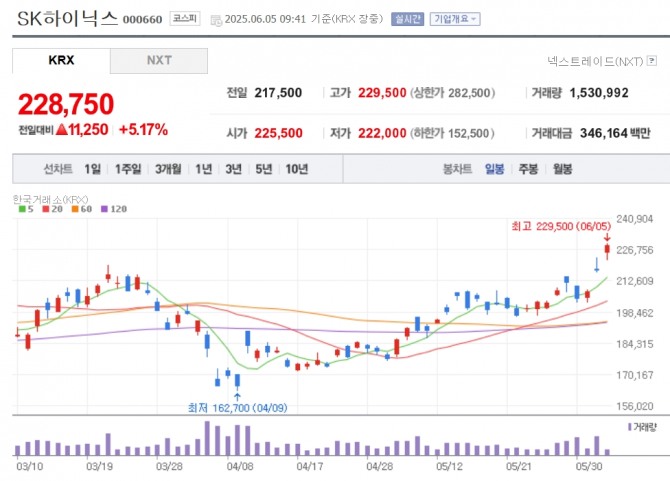
Task: Toggle the 60-day moving average legend
Action: coord(80,209)
